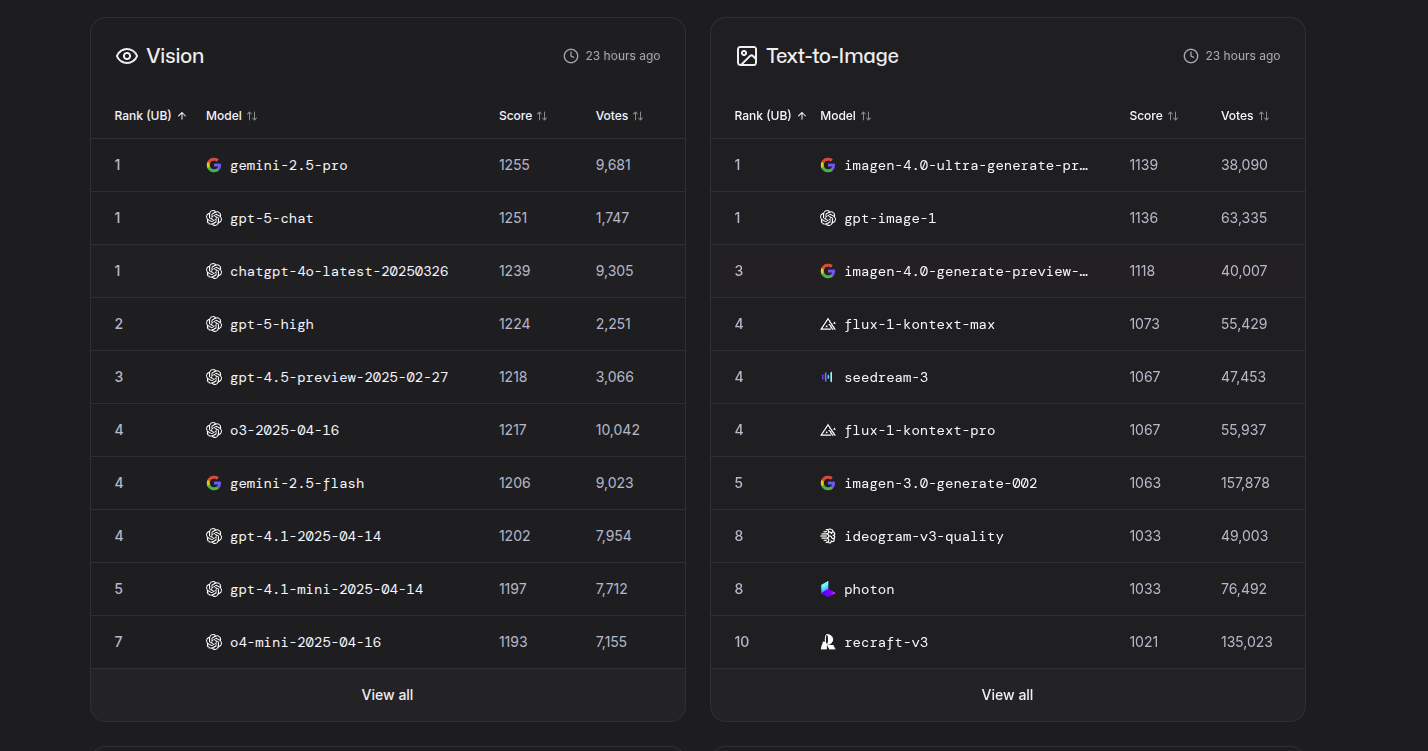Image resolution: width=1428 pixels, height=751 pixels.
Task: Click the Google icon beside imagen-4.0-generate-preview
Action: coord(828,271)
